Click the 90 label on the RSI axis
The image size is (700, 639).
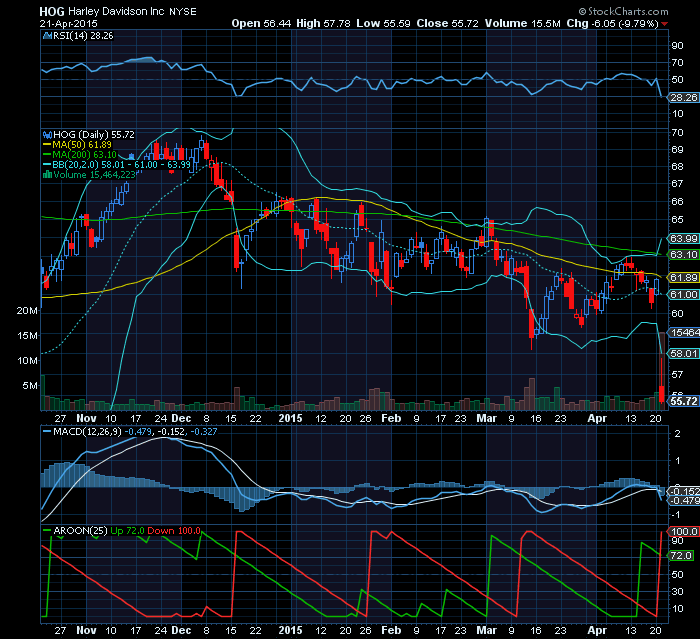point(677,46)
